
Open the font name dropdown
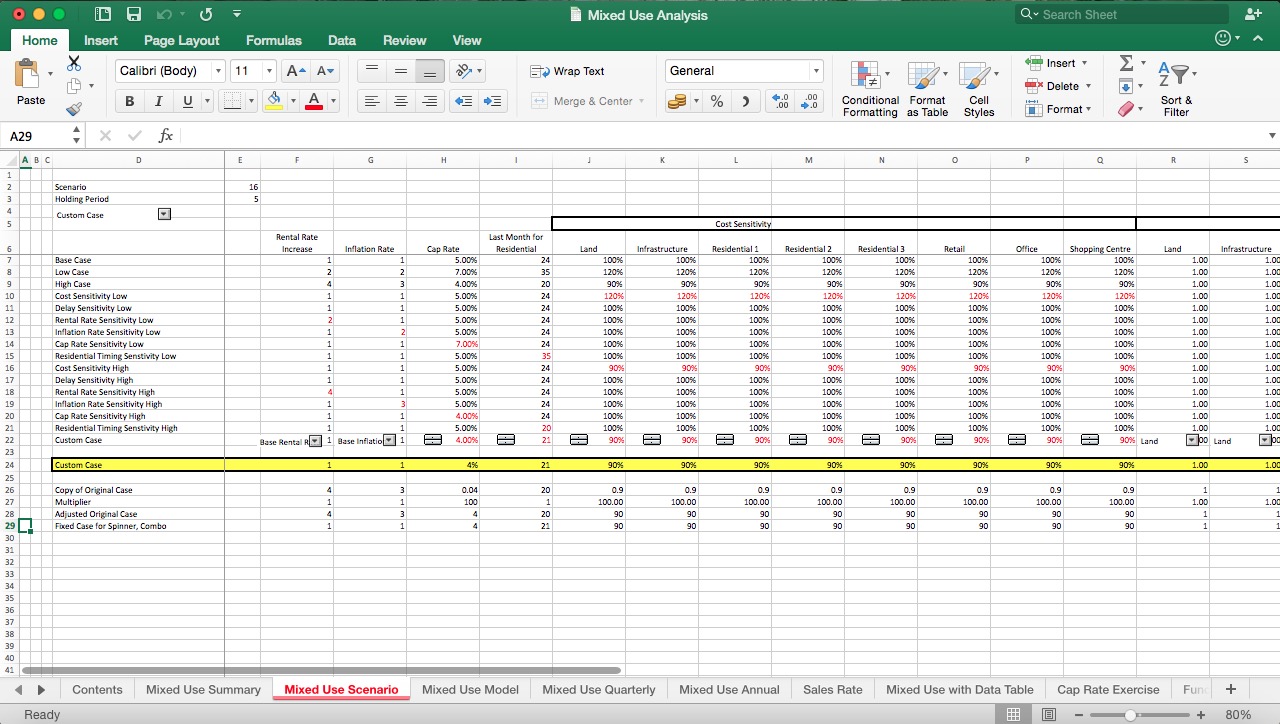click(218, 71)
